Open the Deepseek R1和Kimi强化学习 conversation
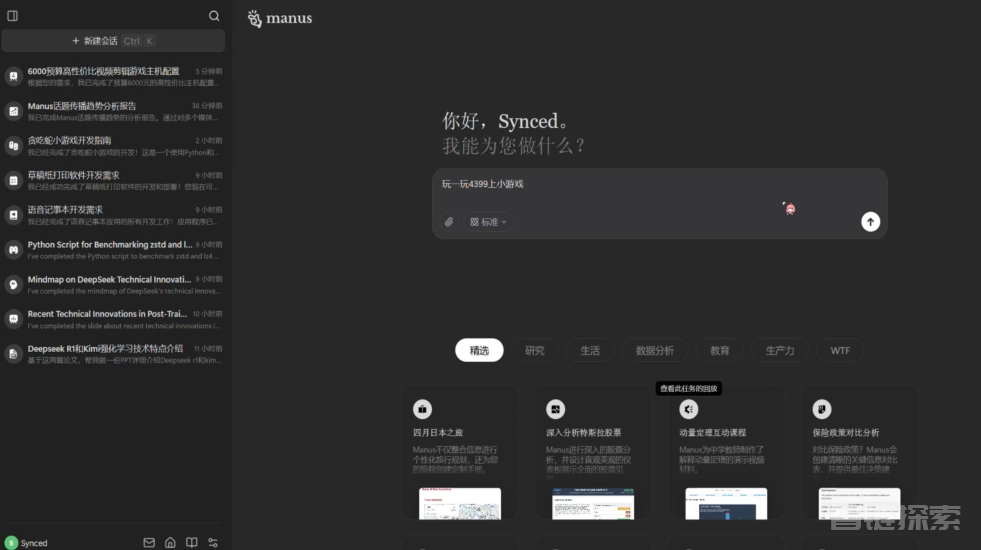The width and height of the screenshot is (981, 550). [113, 354]
